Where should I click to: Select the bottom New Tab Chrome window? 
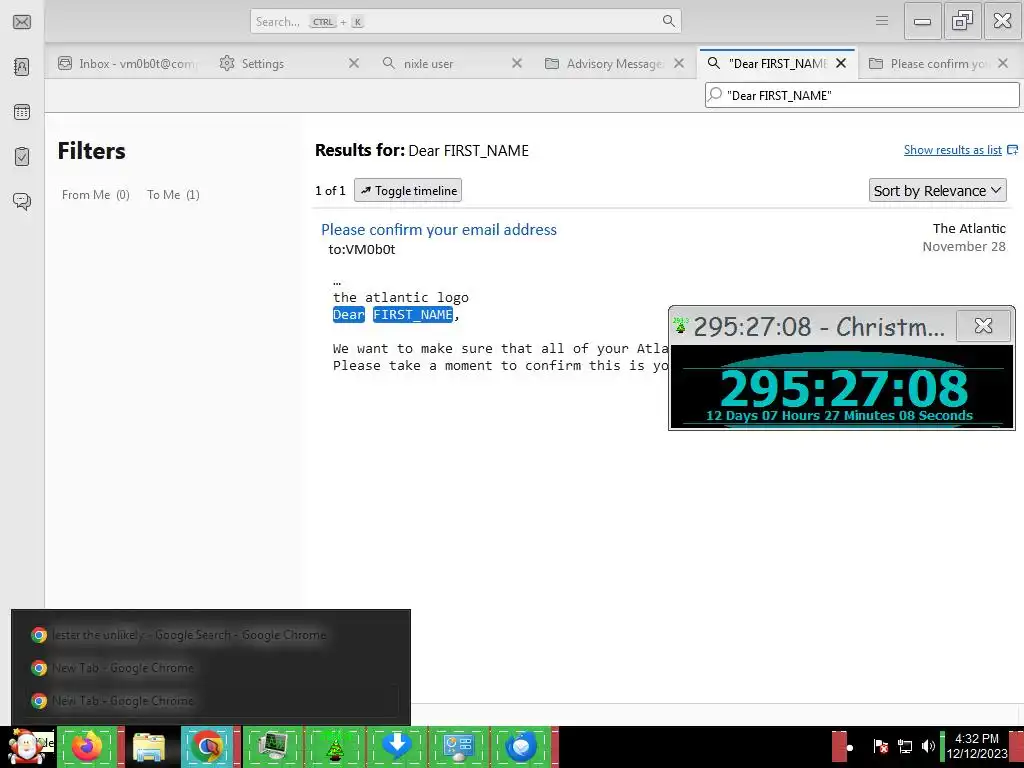pos(210,701)
